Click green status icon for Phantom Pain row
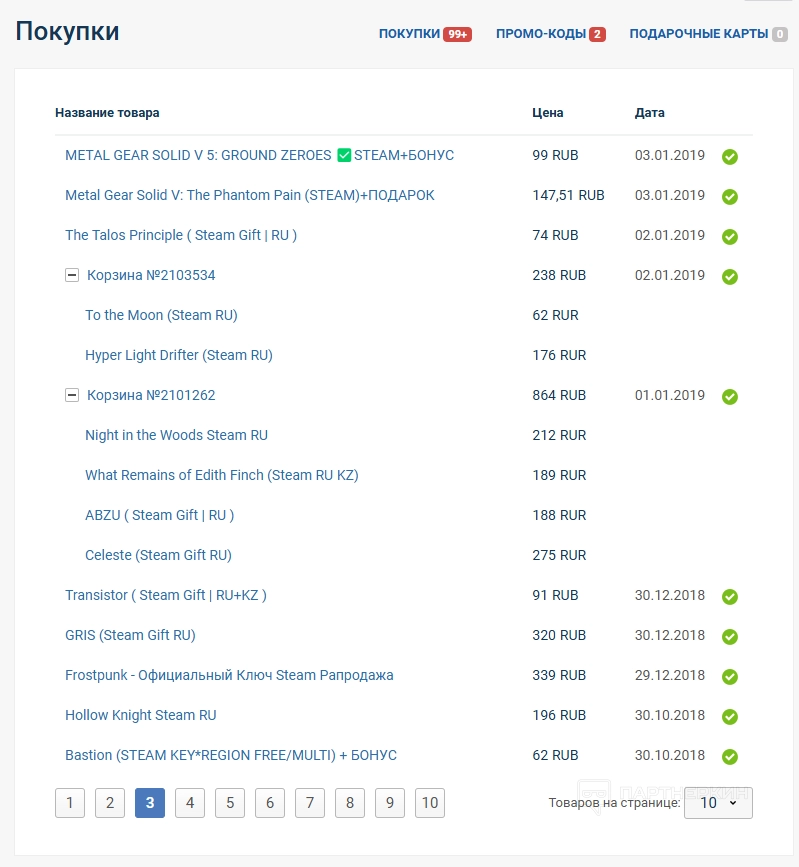 (729, 196)
